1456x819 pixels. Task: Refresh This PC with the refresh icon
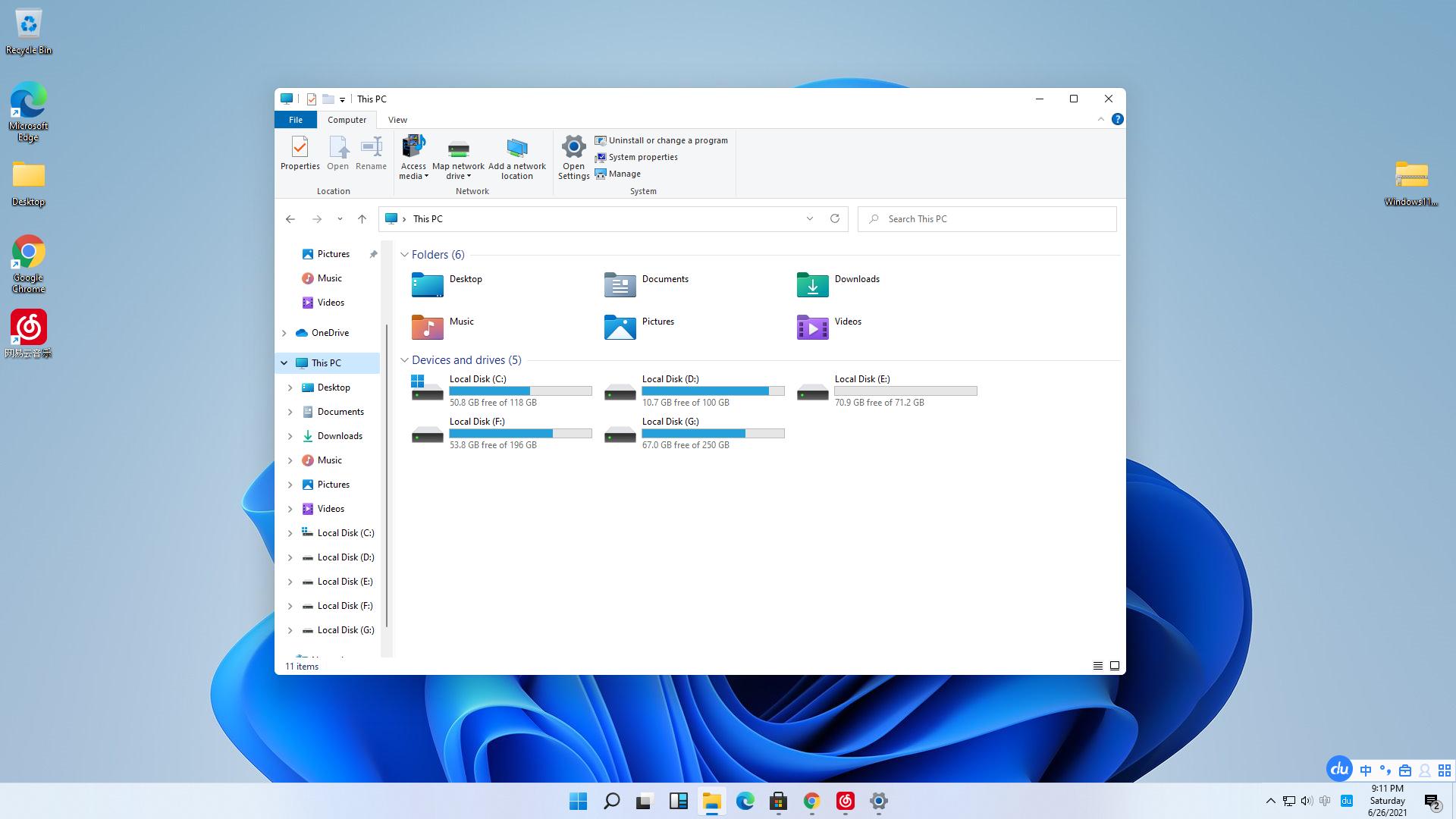pyautogui.click(x=834, y=218)
